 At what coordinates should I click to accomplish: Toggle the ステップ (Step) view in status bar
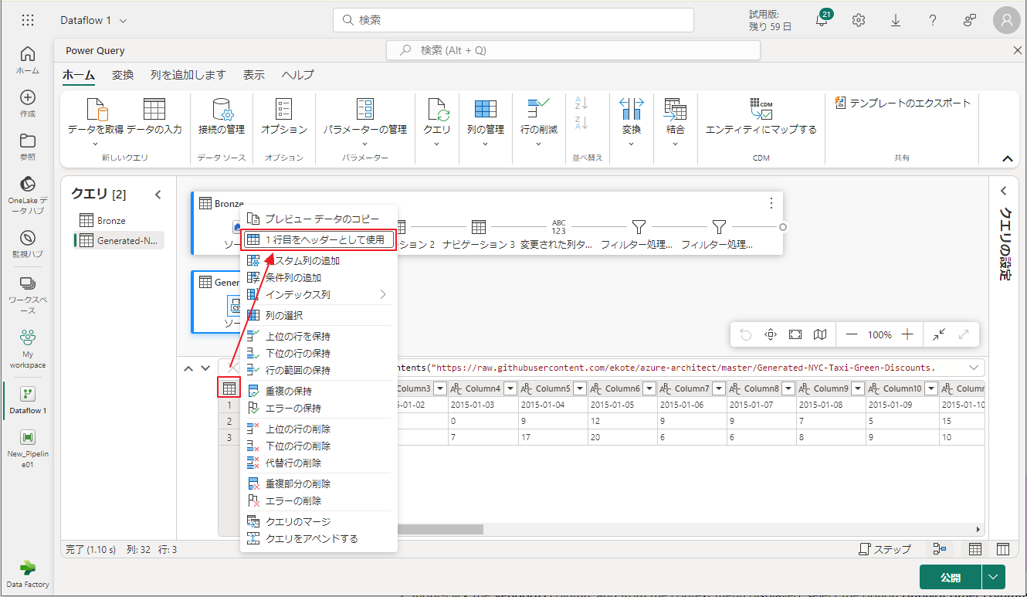[885, 549]
